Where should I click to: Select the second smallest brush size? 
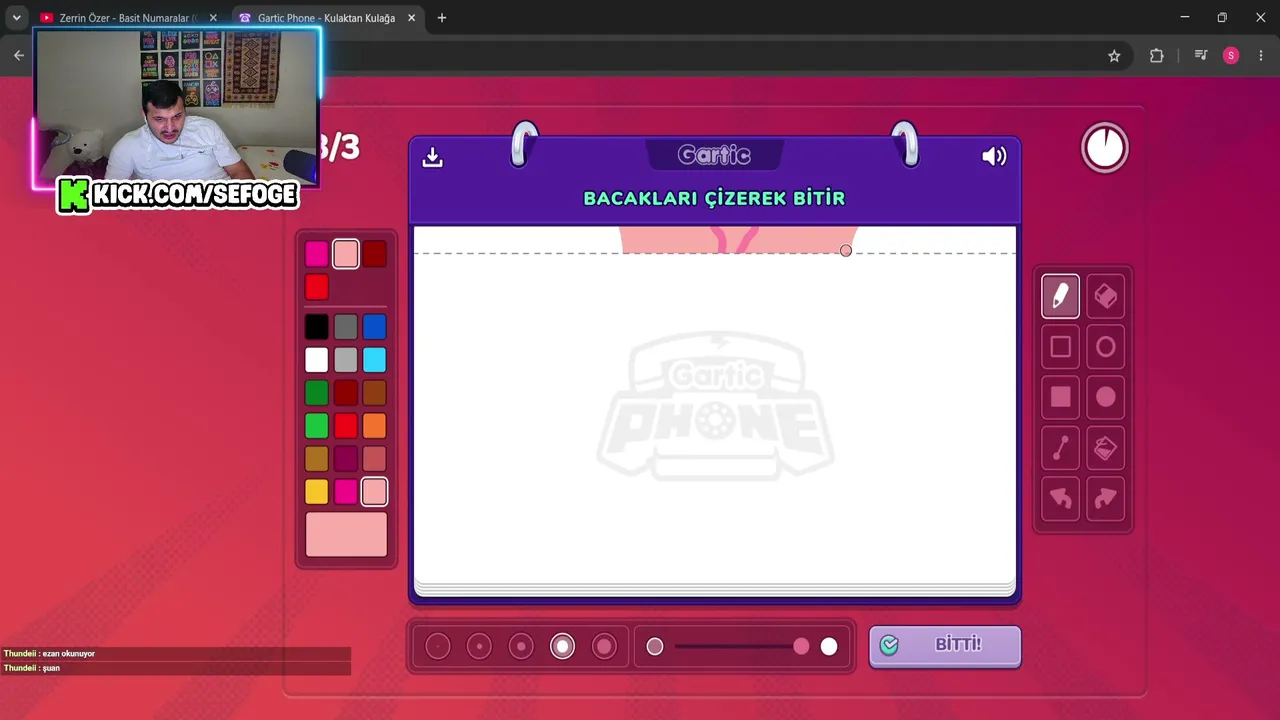(479, 647)
